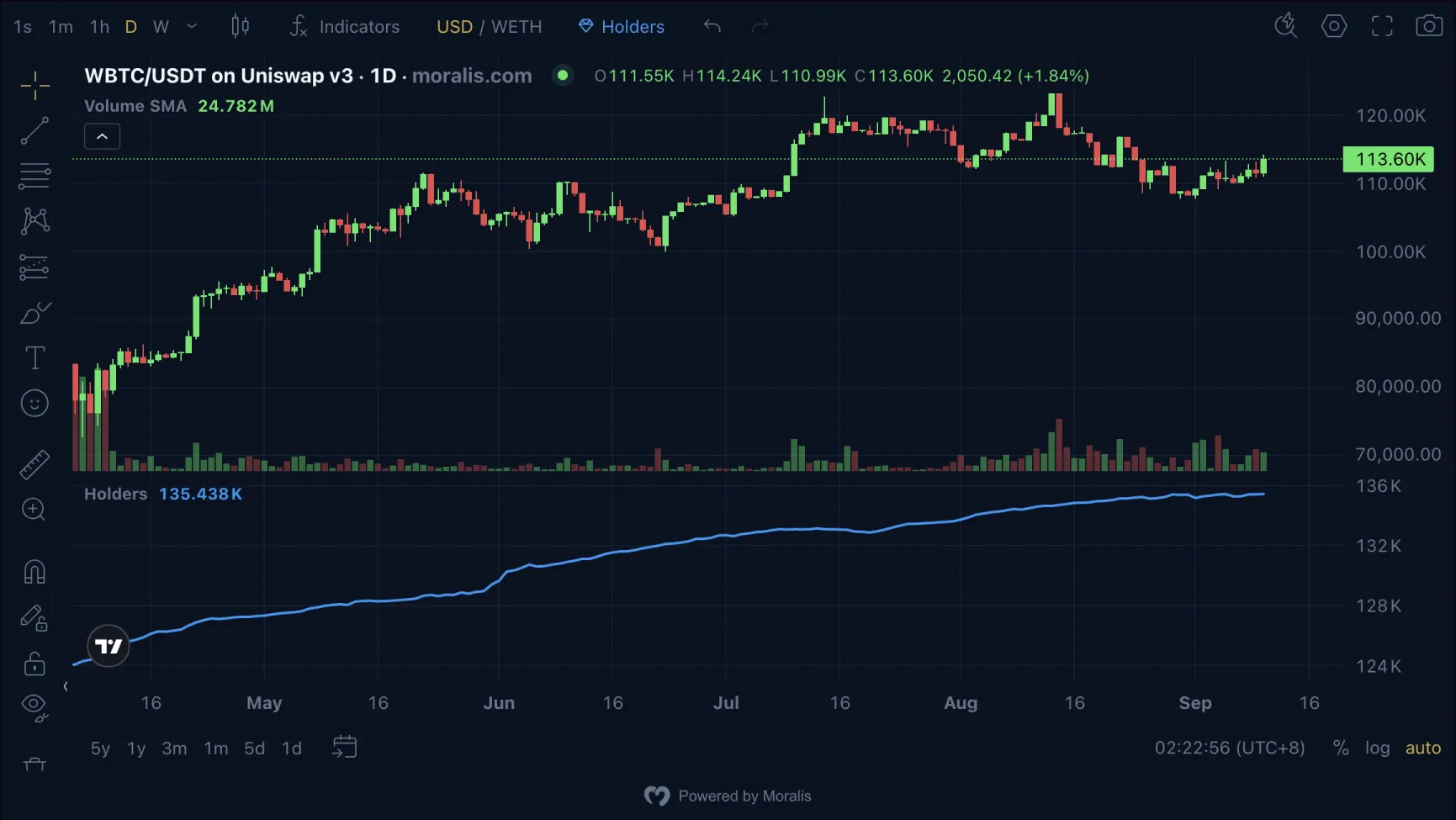Expand the left sidebar panel arrow
The image size is (1456, 820).
point(66,685)
